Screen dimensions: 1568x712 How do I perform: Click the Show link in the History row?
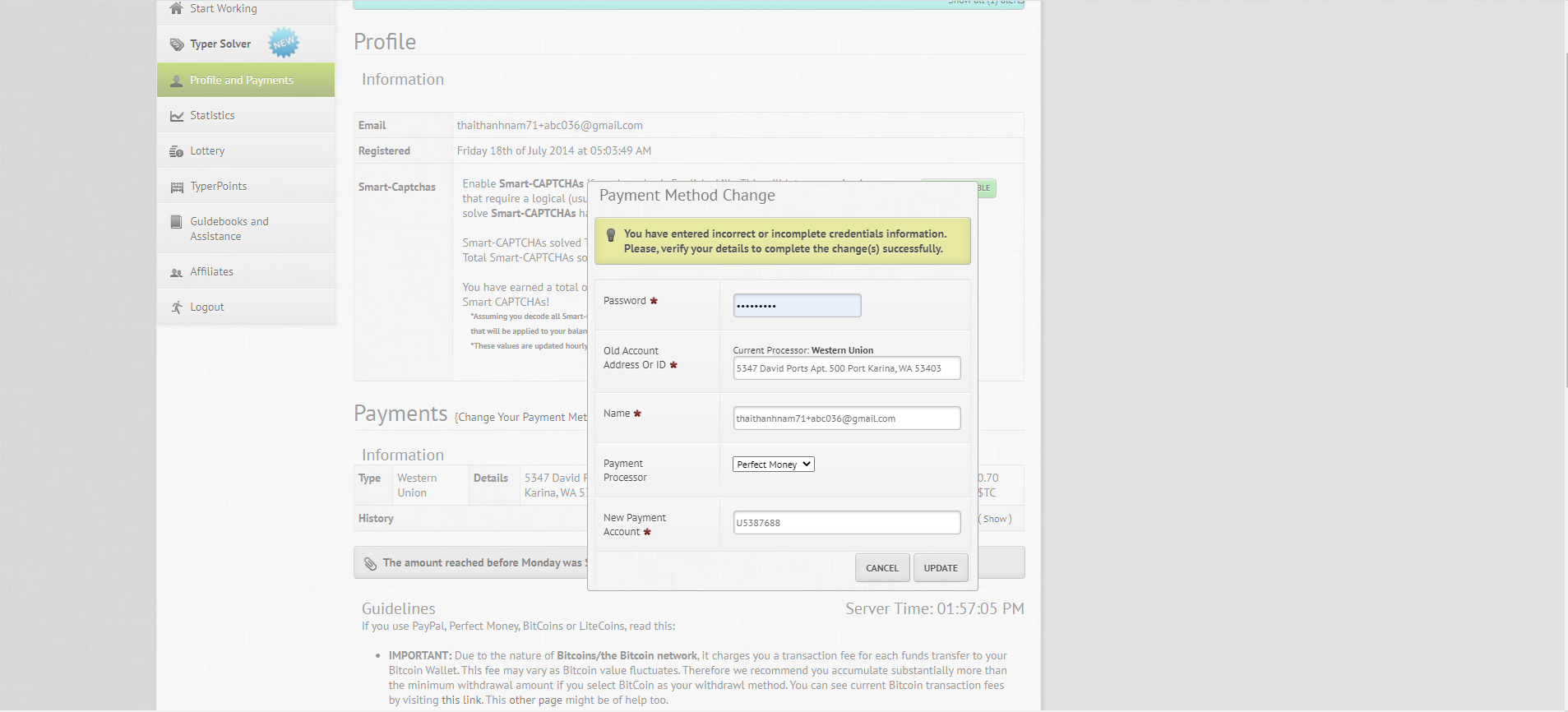[995, 520]
